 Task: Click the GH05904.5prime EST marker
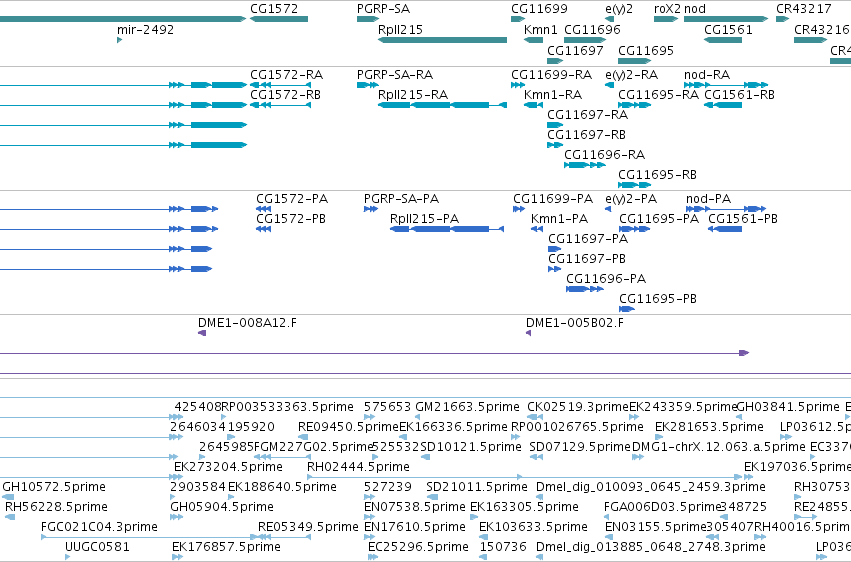click(x=177, y=517)
